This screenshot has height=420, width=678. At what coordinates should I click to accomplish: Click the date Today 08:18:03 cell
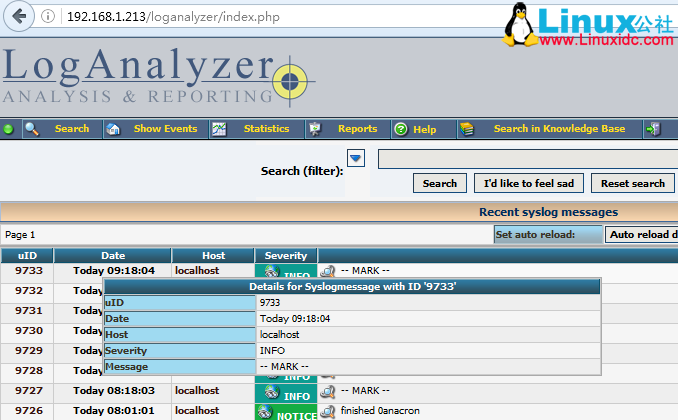tap(114, 391)
